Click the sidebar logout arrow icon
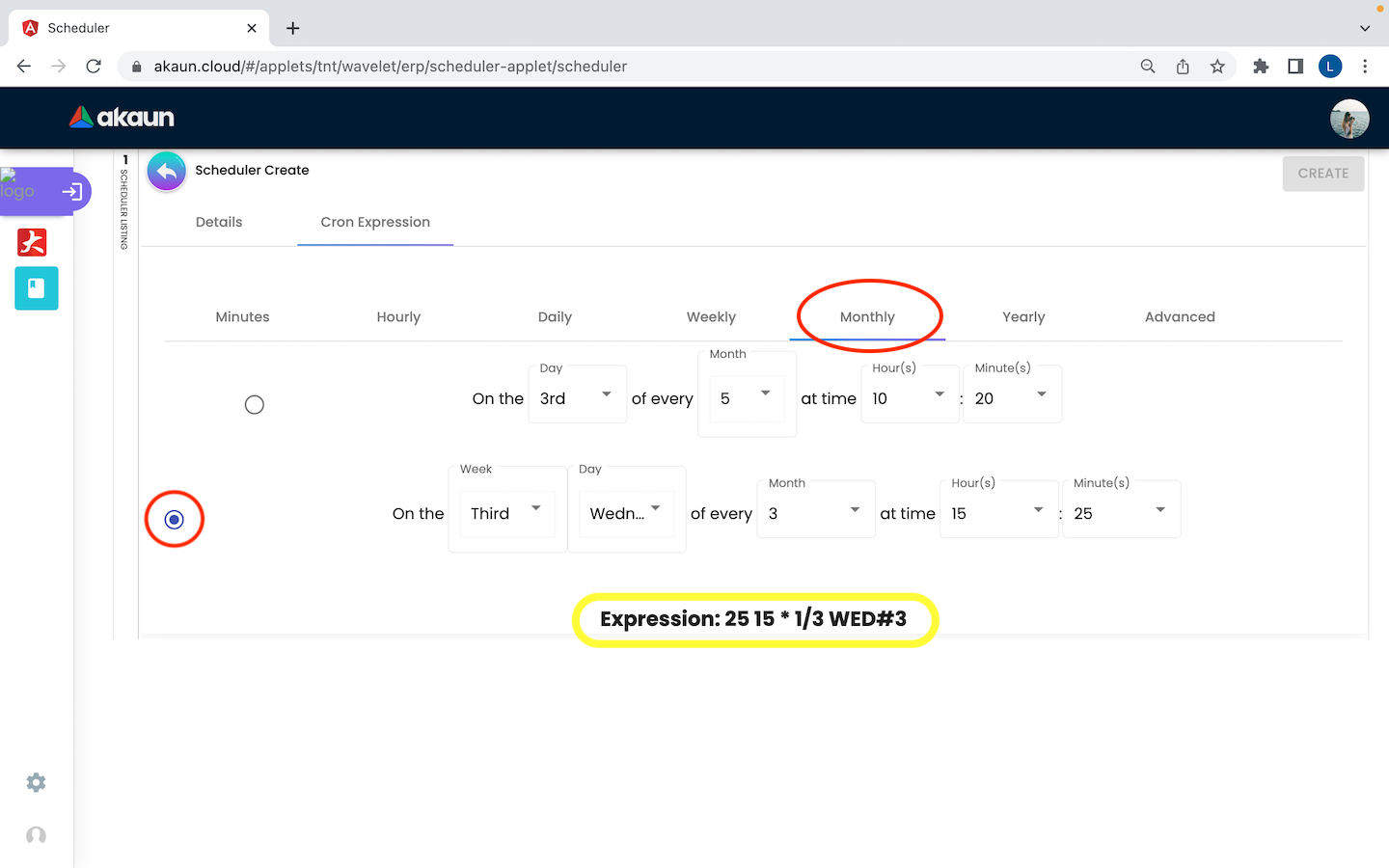Viewport: 1389px width, 868px height. pyautogui.click(x=71, y=192)
